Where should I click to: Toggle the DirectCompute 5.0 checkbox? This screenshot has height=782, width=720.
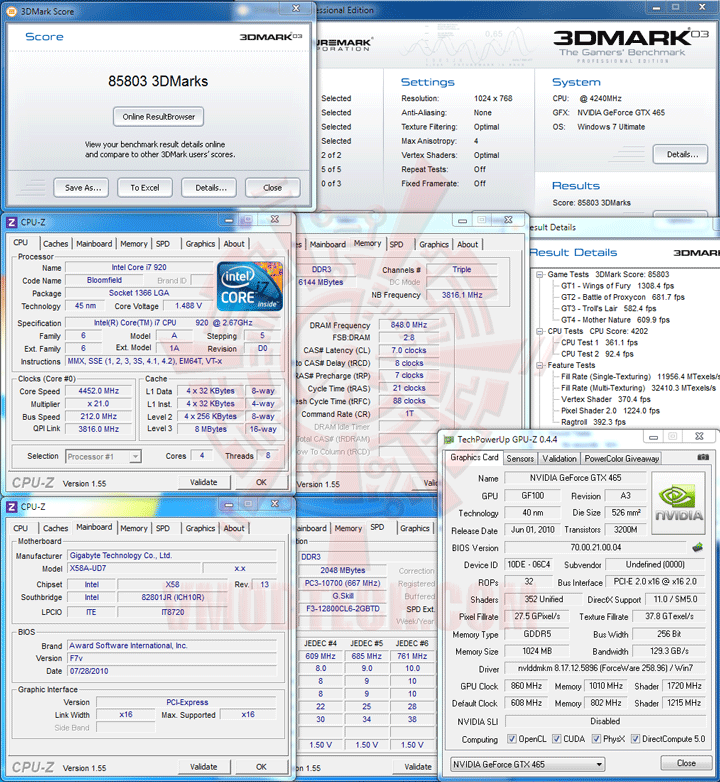click(635, 739)
